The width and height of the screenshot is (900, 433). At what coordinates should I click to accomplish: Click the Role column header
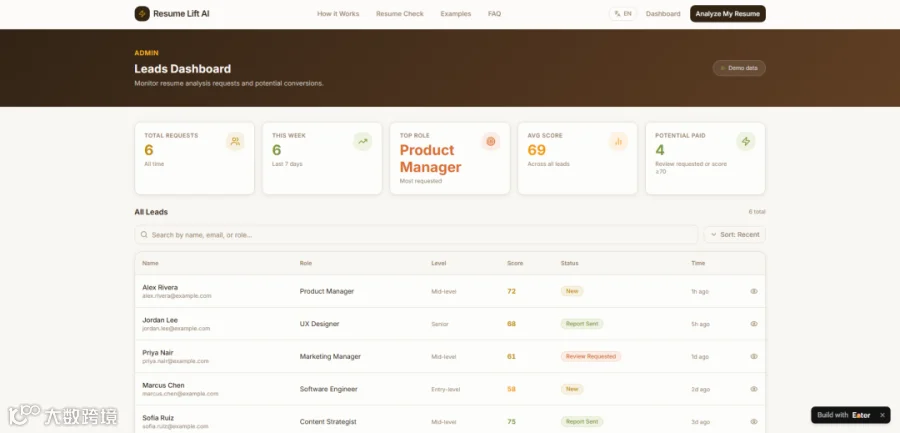(x=306, y=263)
